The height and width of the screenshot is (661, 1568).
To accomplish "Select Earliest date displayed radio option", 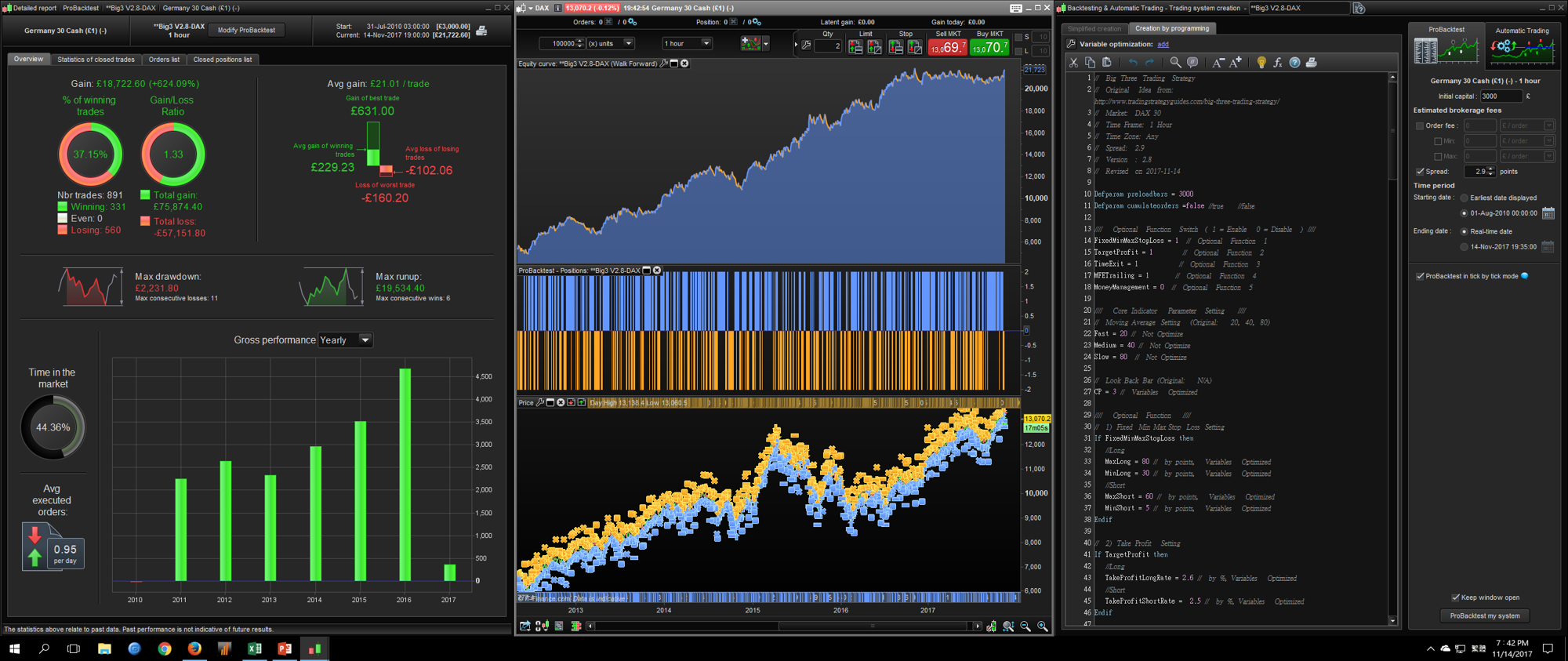I will 1464,198.
